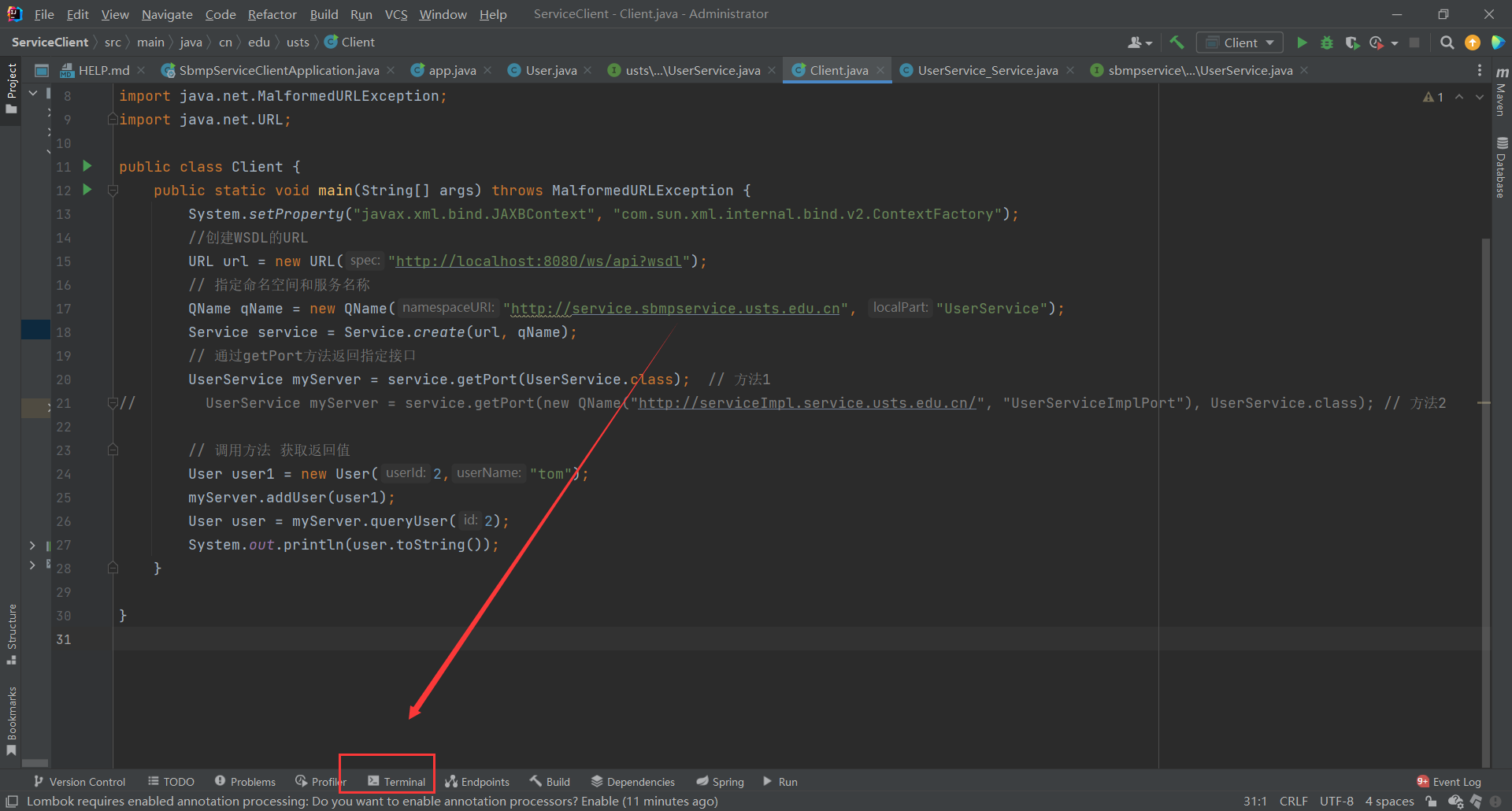Jump to previous highlighted error arrow
This screenshot has height=811, width=1512.
click(1459, 97)
